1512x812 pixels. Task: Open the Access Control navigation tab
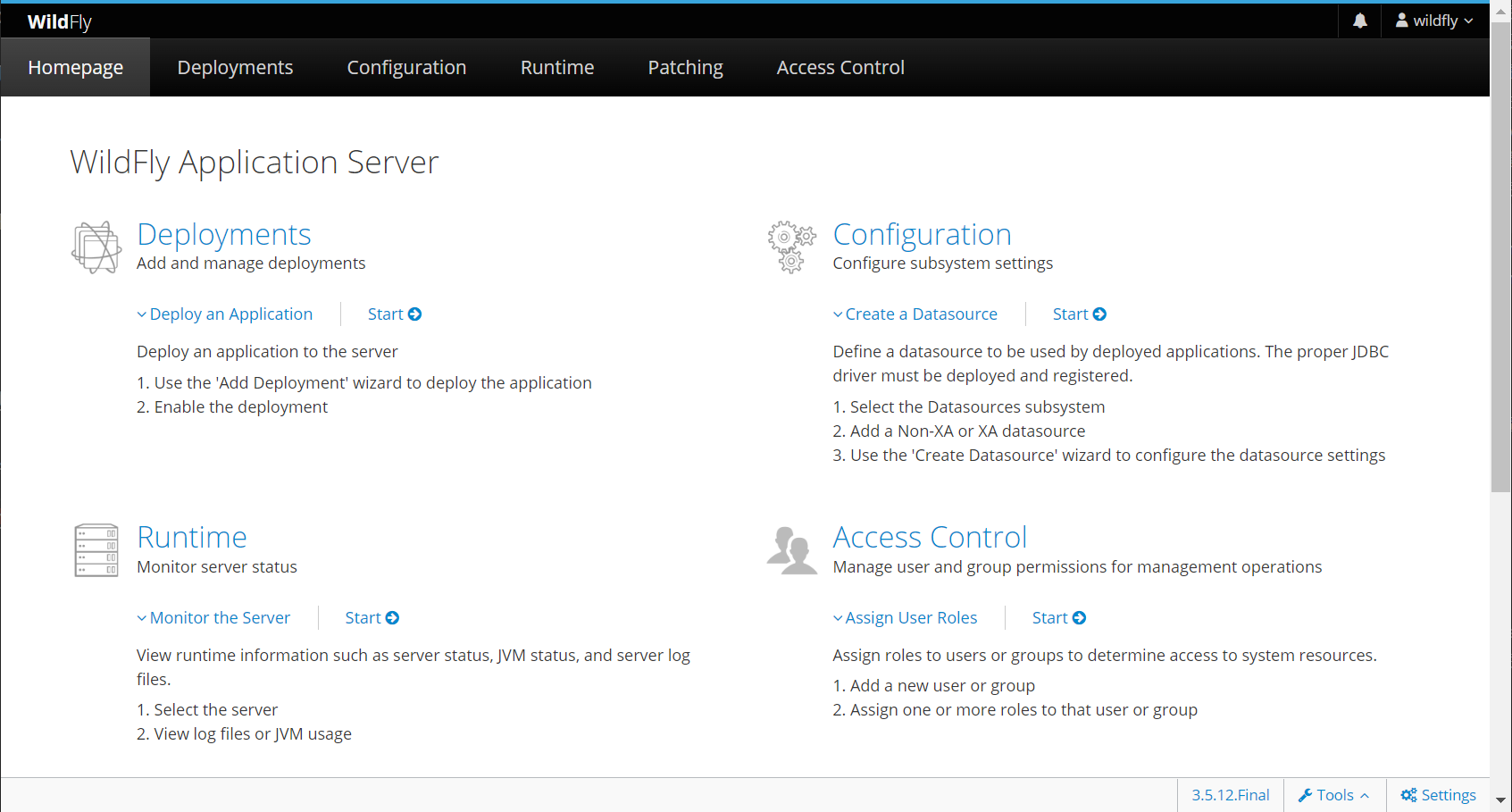(840, 68)
